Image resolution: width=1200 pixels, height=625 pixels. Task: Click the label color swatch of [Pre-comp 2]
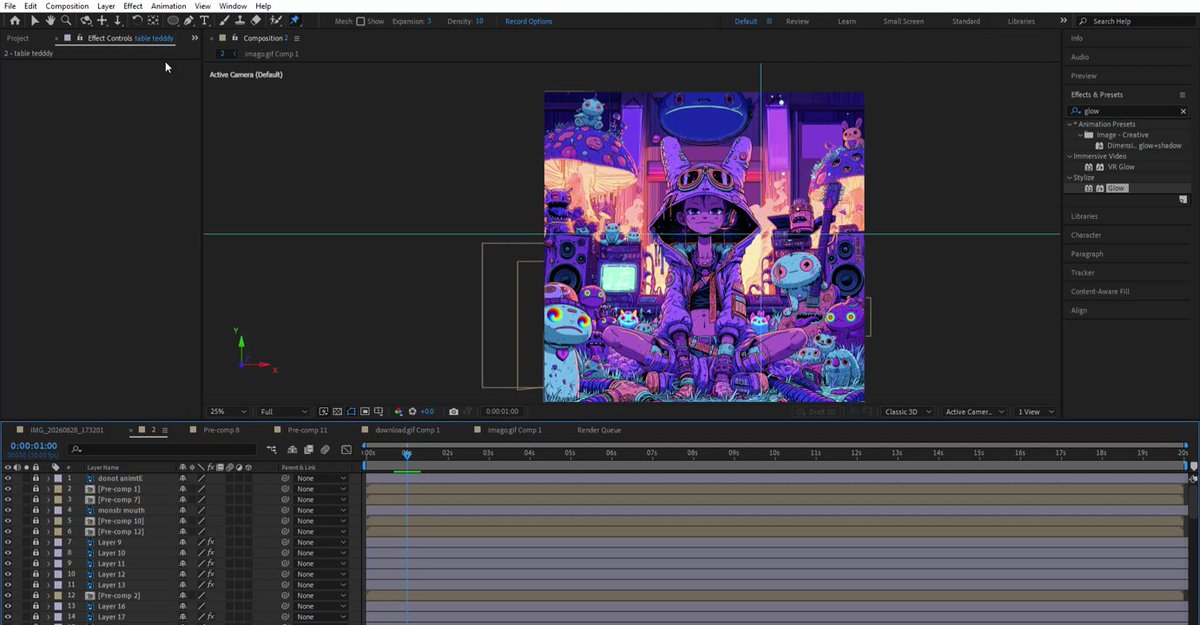(x=58, y=595)
